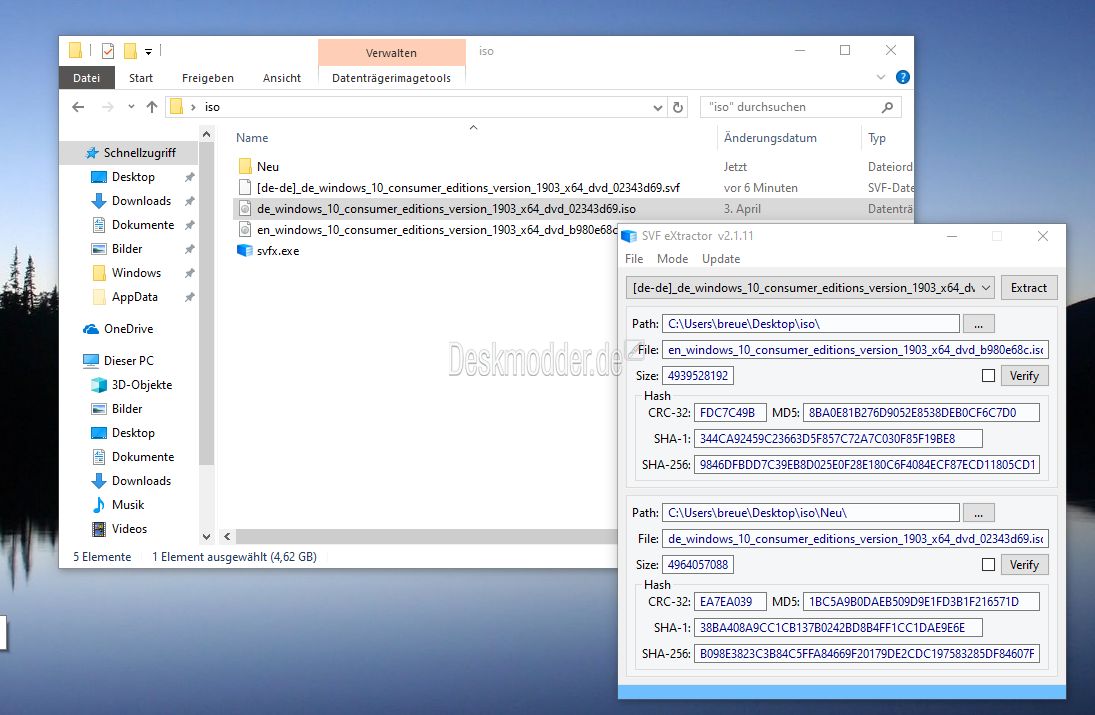Switch to the Freigeben ribbon tab

(207, 78)
